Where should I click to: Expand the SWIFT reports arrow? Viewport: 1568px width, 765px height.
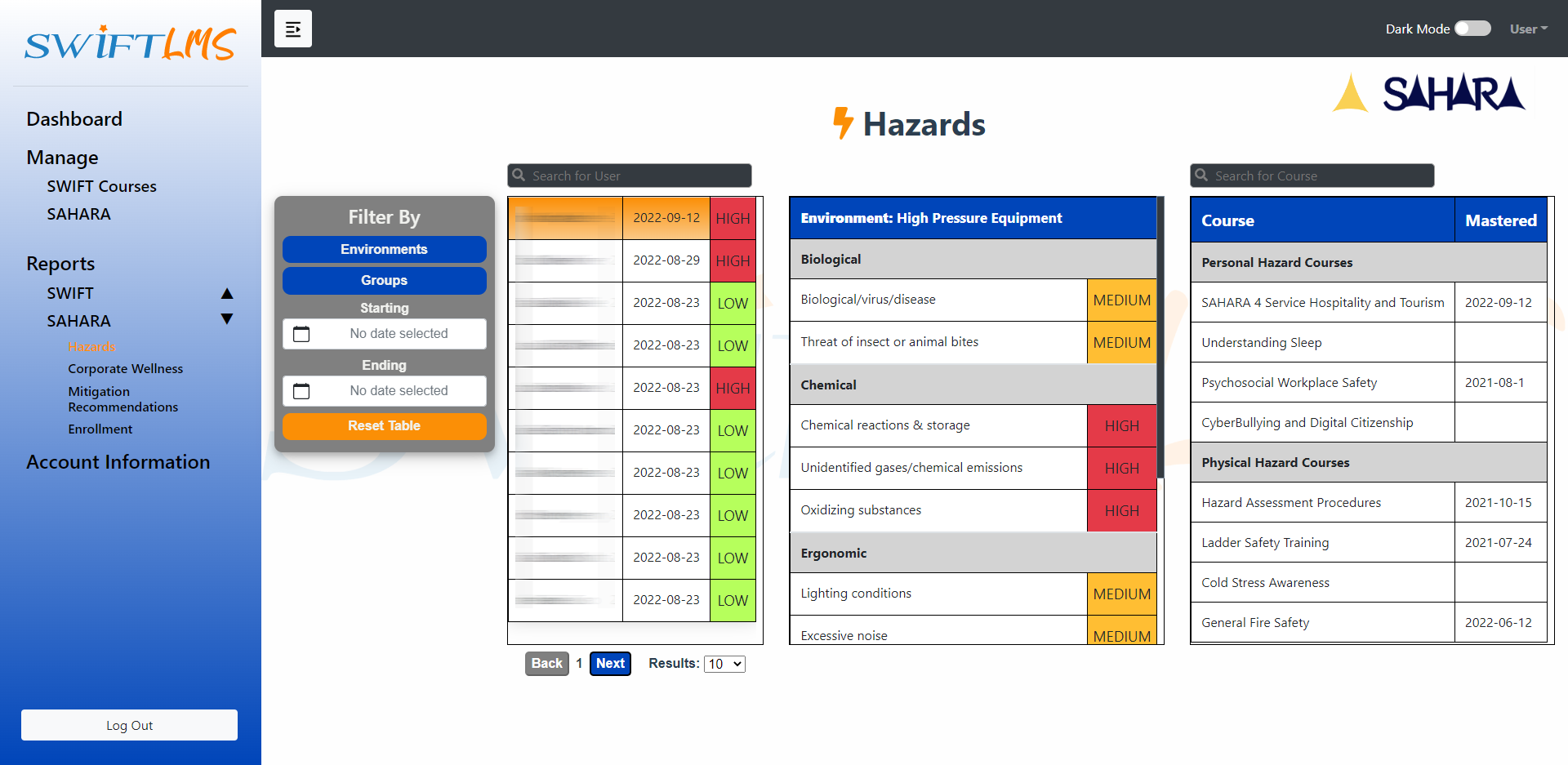227,293
